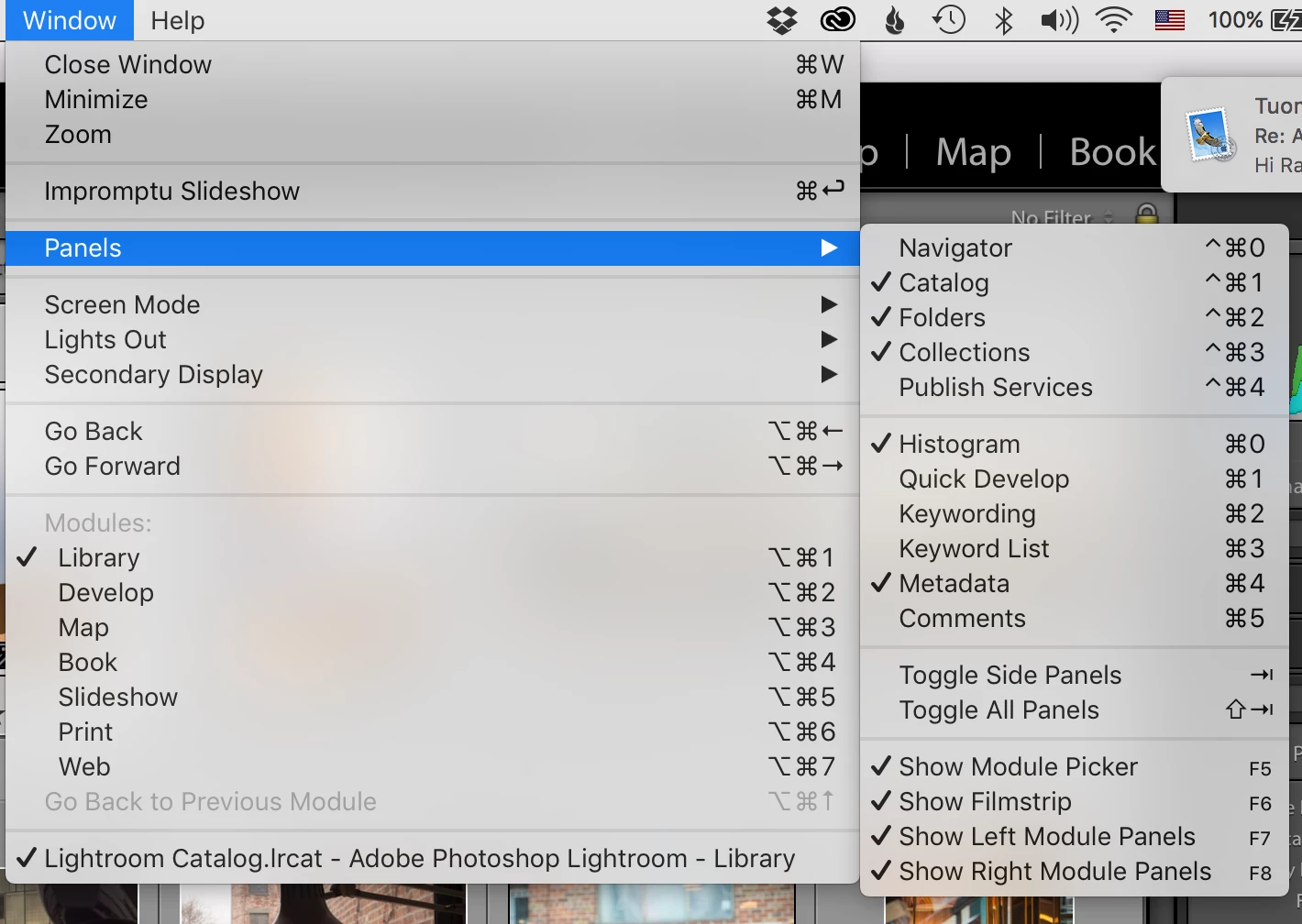Uncheck Show Left Module Panels
The height and width of the screenshot is (924, 1302).
coord(1075,836)
